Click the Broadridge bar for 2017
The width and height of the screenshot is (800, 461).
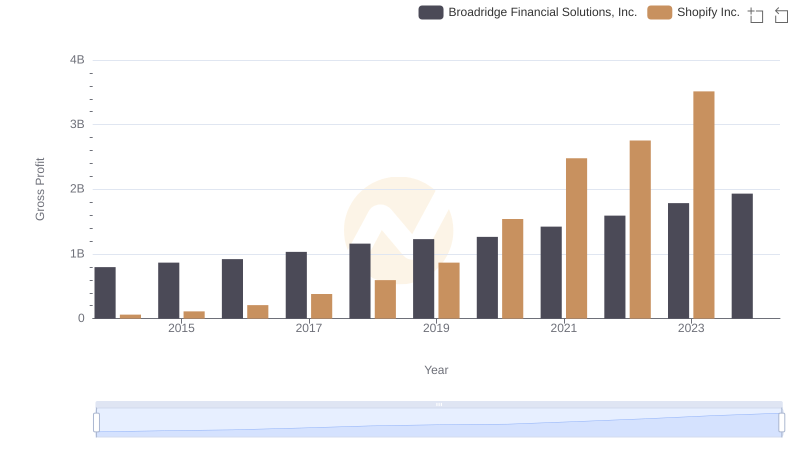pos(296,285)
